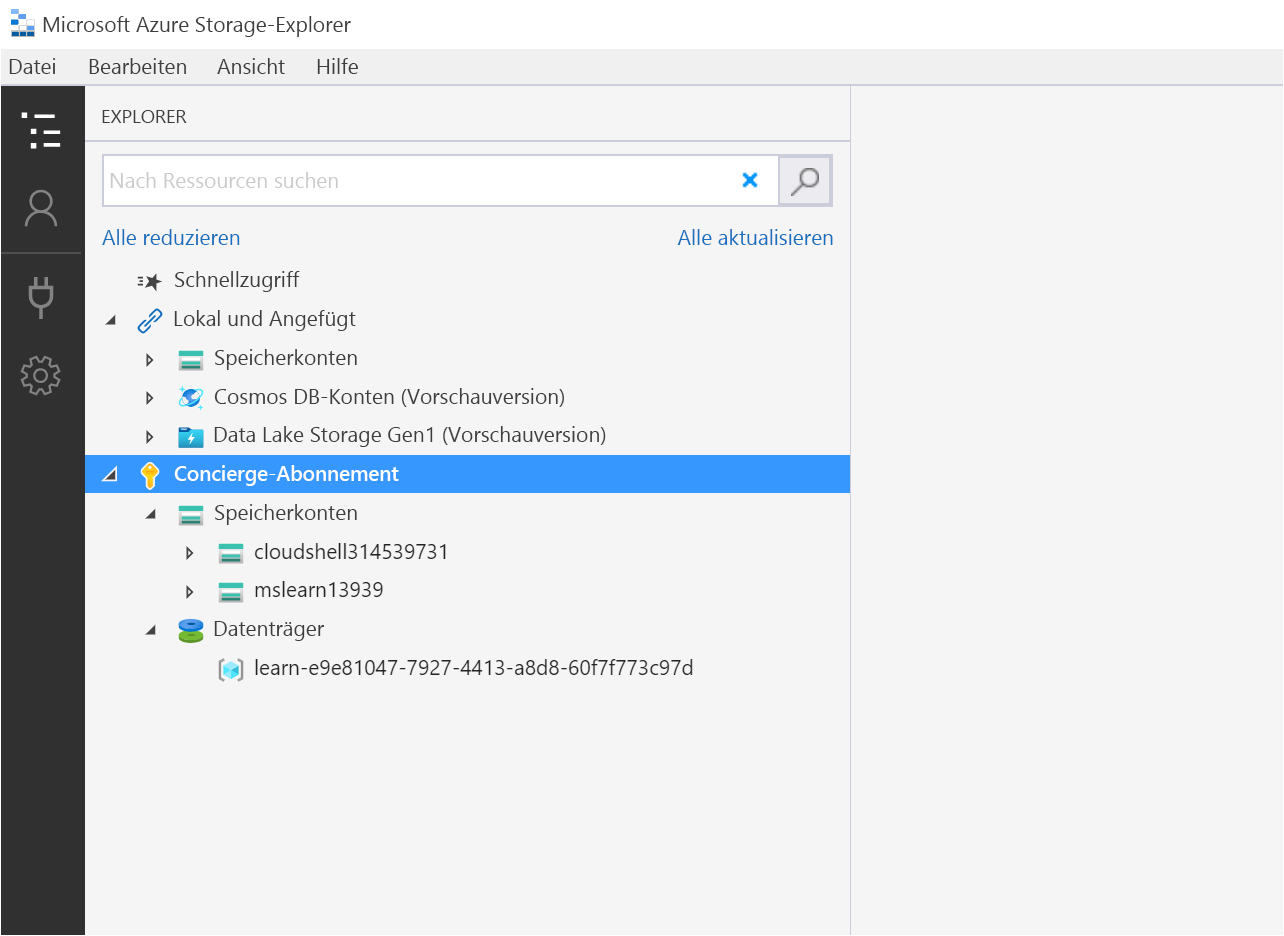The image size is (1284, 936).
Task: Click the plug connect icon in sidebar
Action: click(x=41, y=297)
